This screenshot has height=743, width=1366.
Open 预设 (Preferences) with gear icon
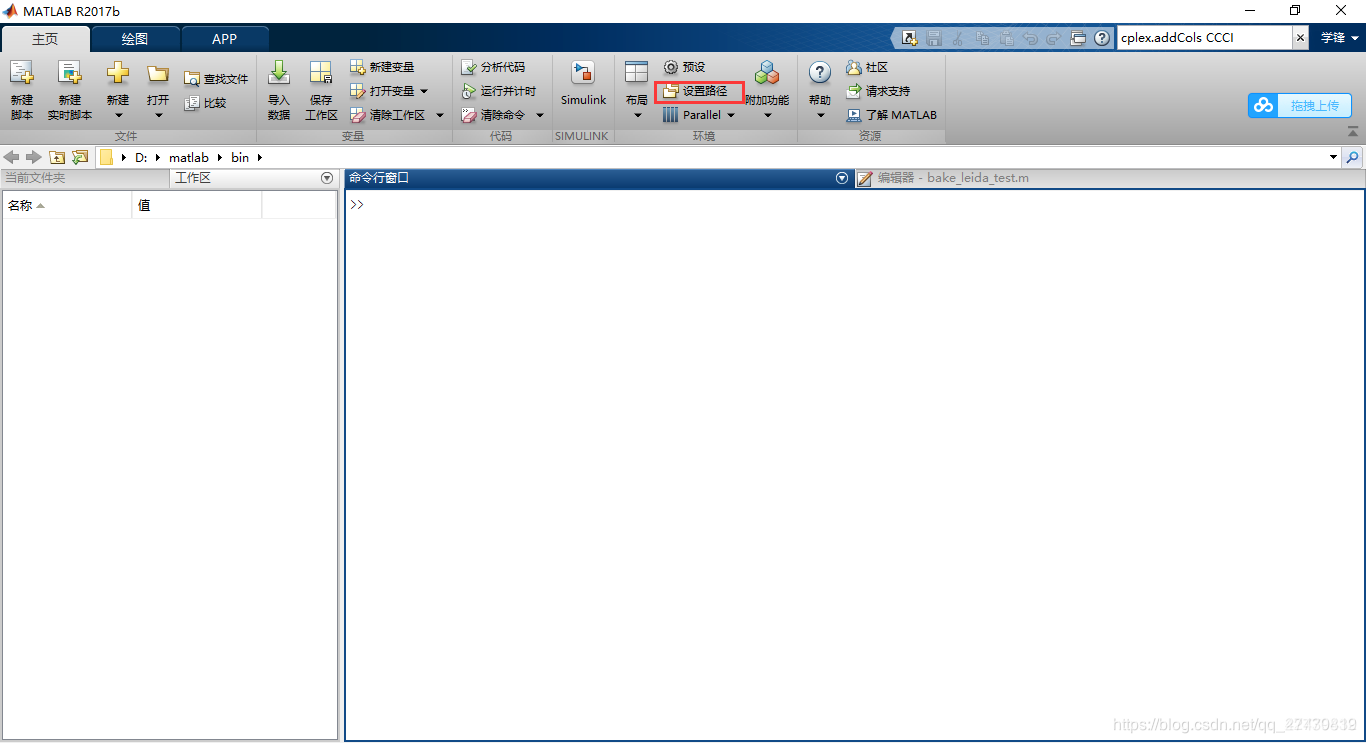(685, 67)
